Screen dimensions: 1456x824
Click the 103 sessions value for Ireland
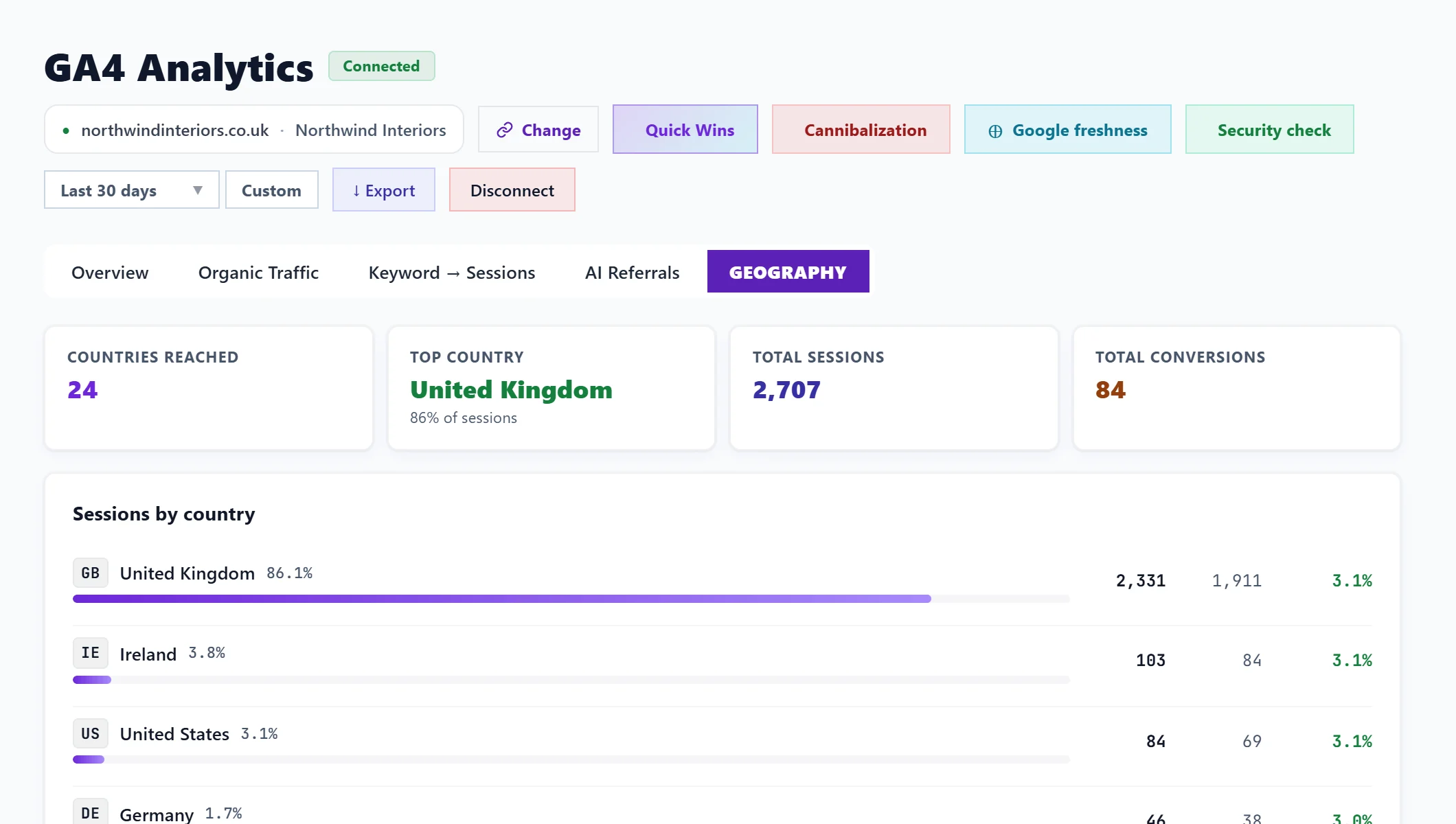click(x=1151, y=661)
